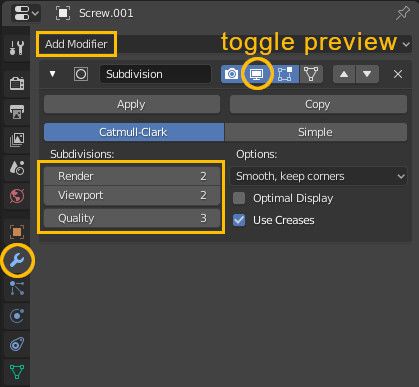Remove the Subdivision modifier

click(x=398, y=74)
